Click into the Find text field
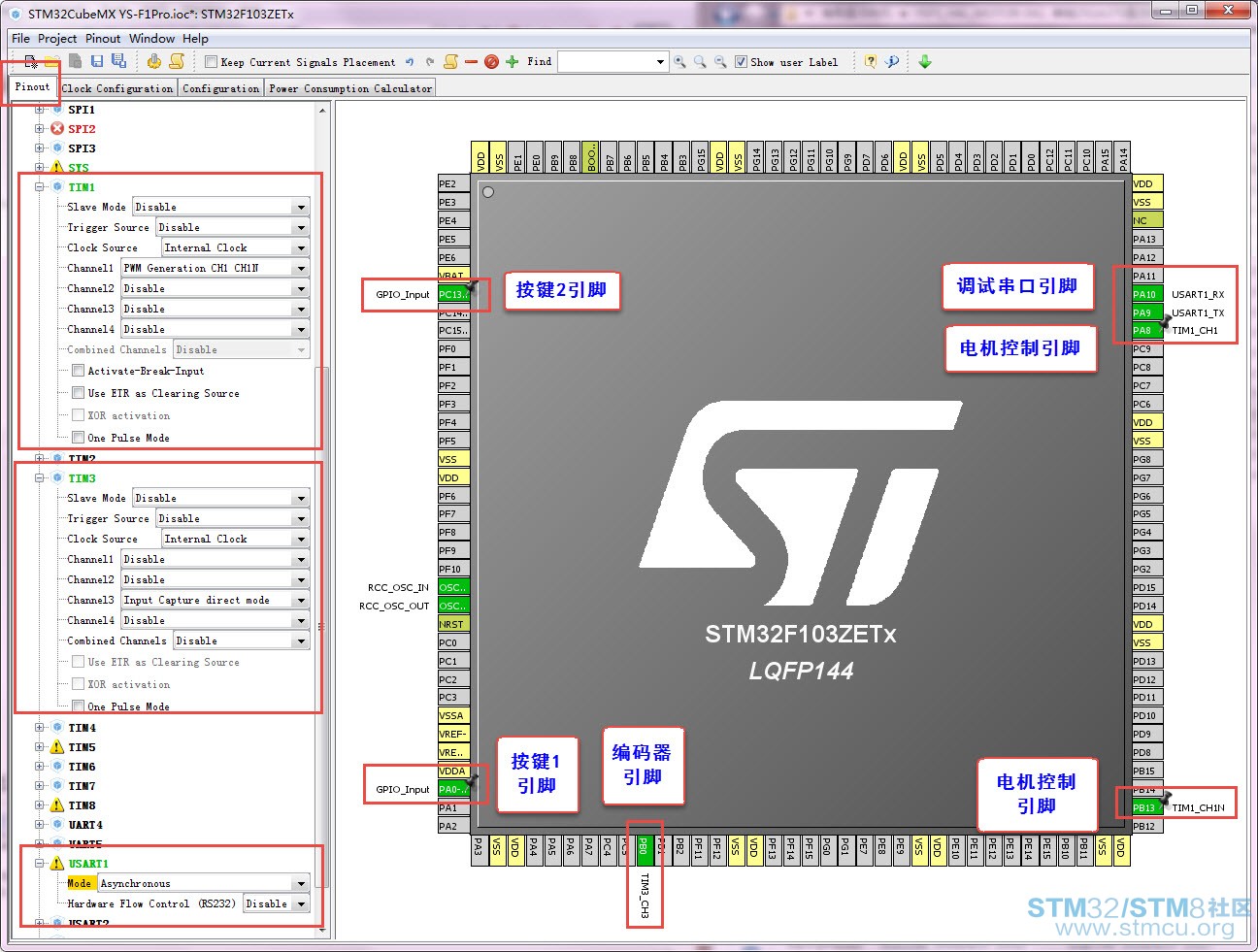 [x=606, y=62]
